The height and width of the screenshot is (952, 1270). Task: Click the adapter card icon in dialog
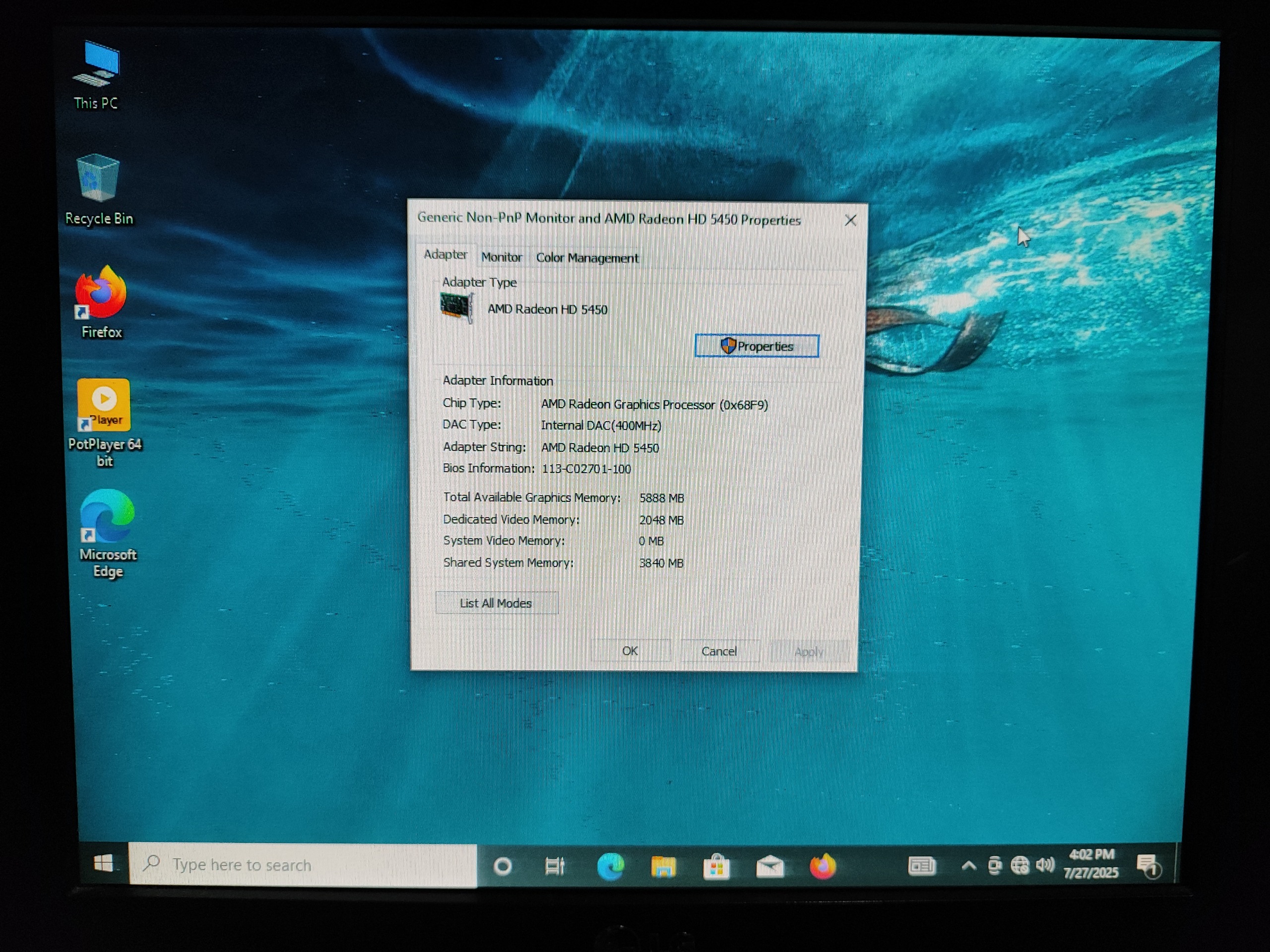[457, 307]
